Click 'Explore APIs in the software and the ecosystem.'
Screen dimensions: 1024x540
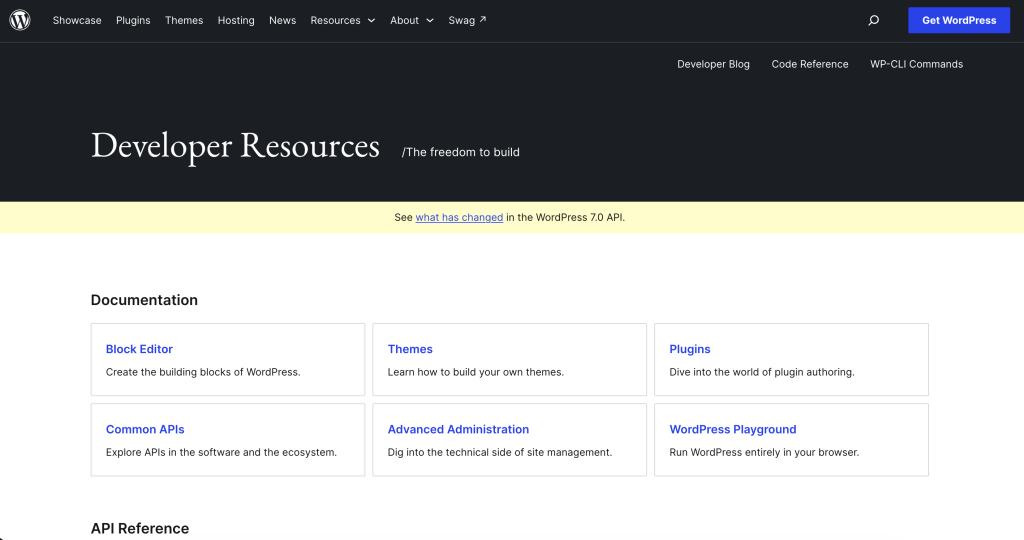(x=221, y=453)
